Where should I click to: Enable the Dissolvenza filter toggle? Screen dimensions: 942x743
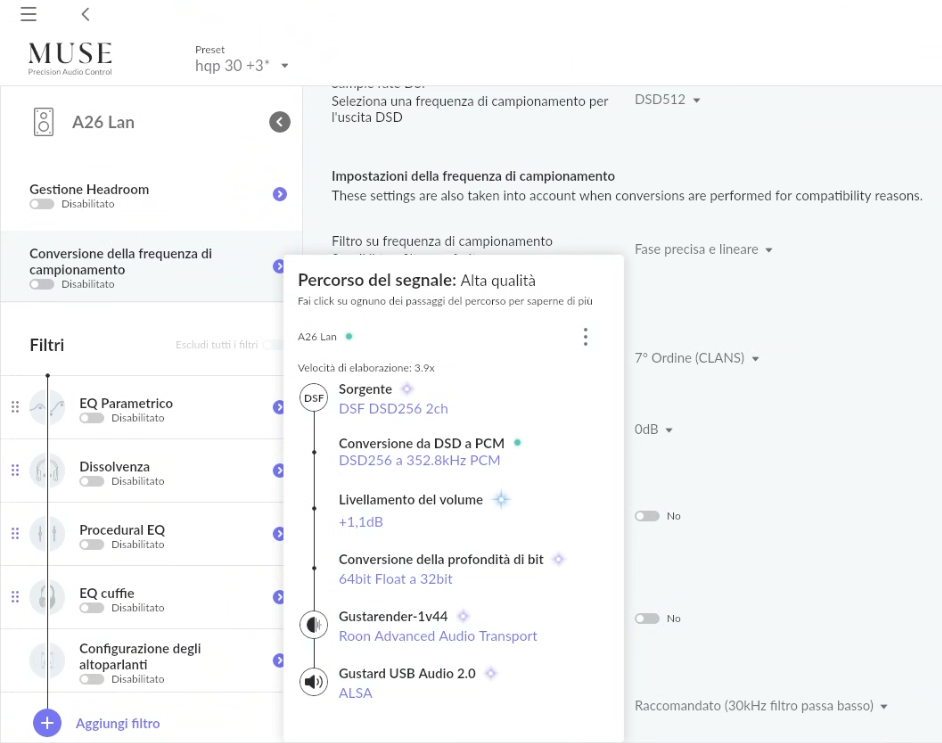tap(92, 481)
